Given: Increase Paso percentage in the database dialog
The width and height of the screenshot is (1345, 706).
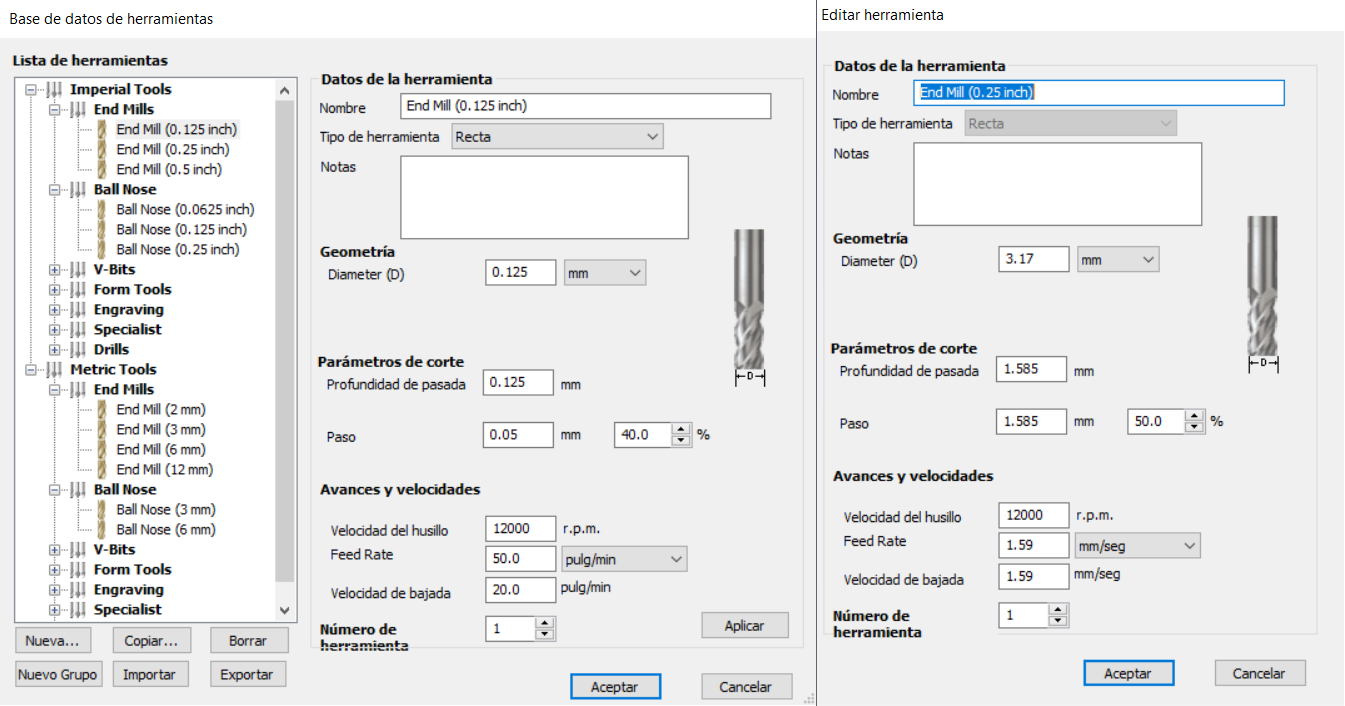Looking at the screenshot, I should [682, 430].
